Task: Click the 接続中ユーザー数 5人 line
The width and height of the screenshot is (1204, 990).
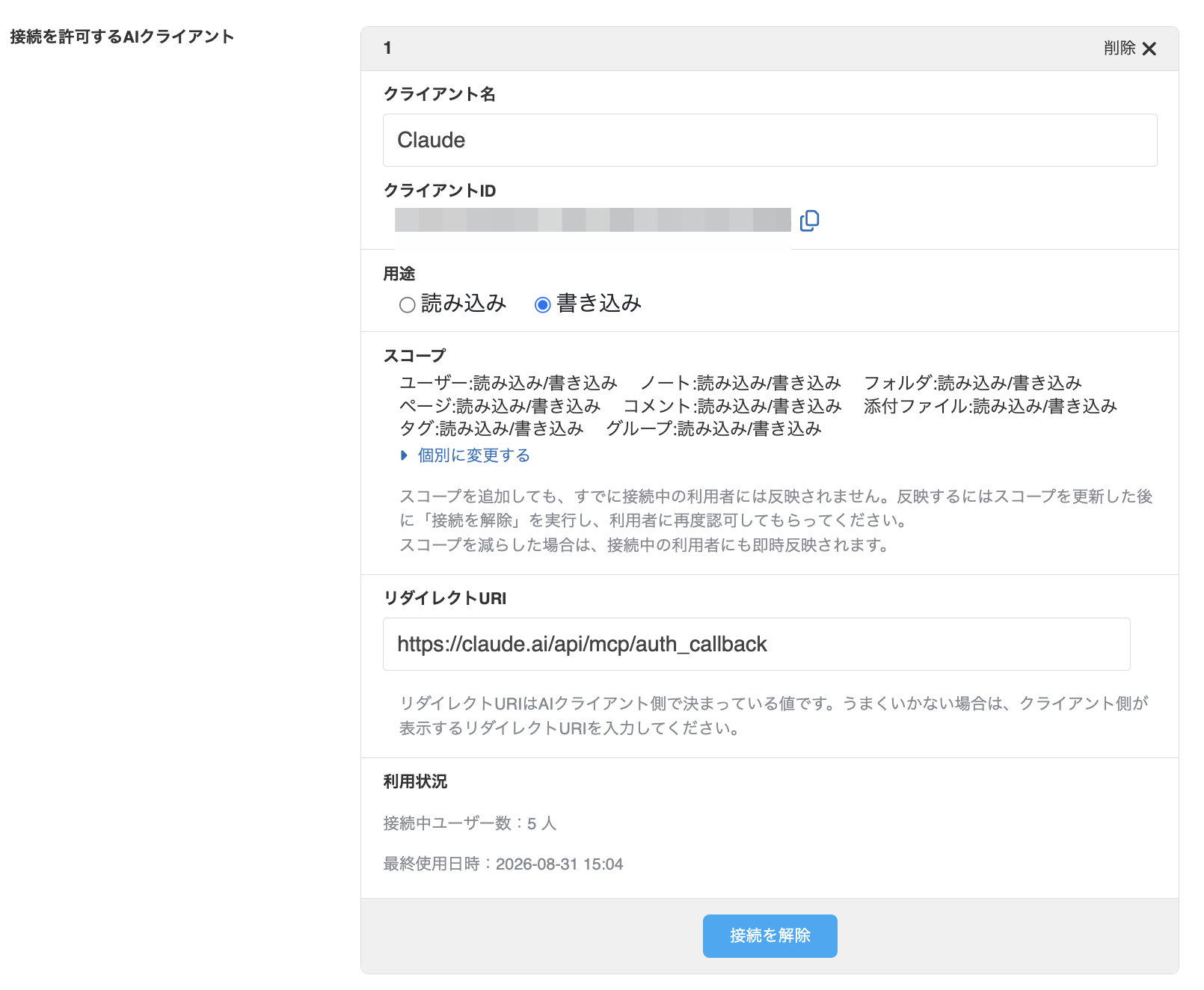Action: click(470, 823)
